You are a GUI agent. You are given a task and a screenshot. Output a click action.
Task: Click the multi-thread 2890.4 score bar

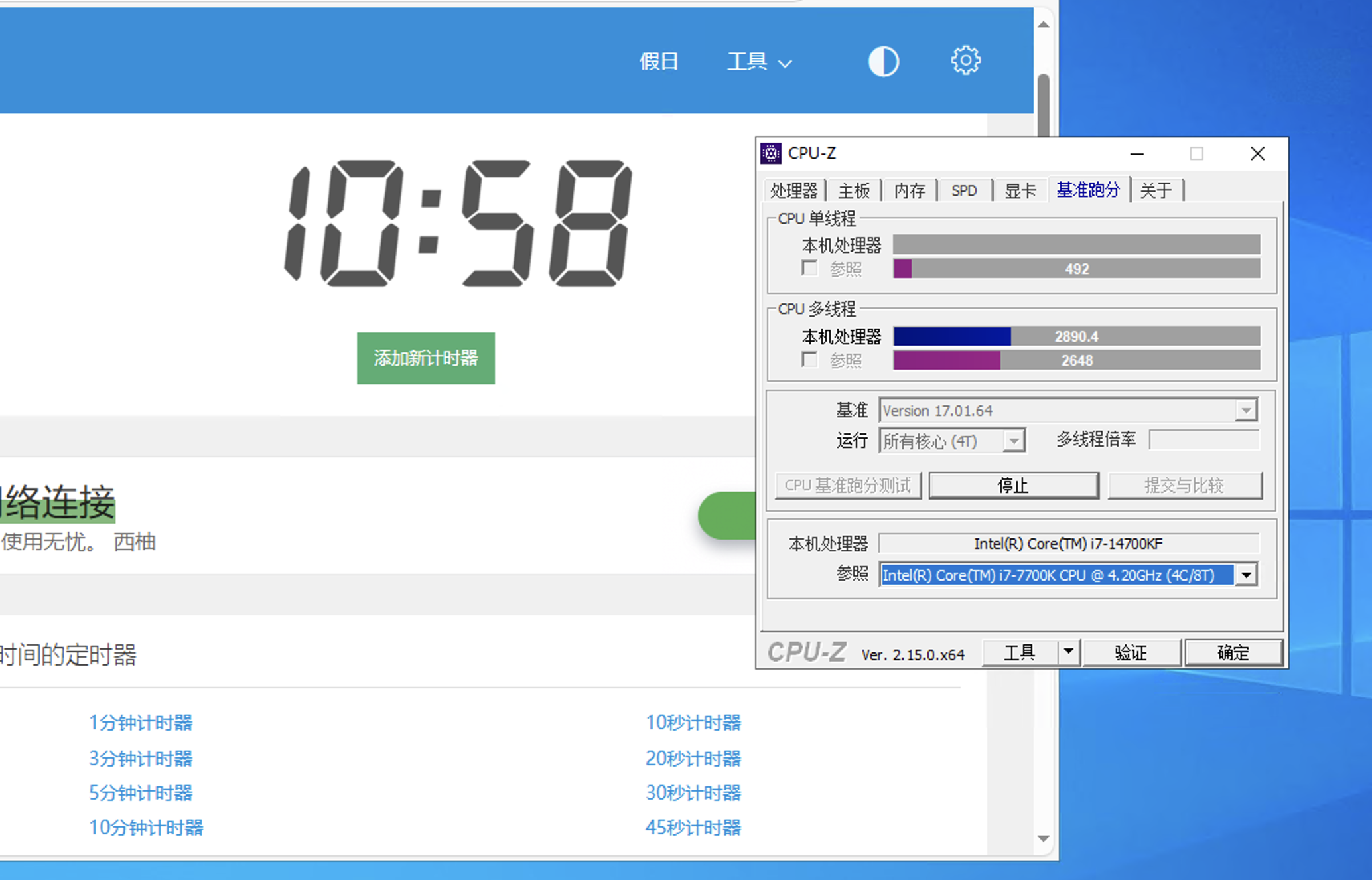click(x=1076, y=336)
